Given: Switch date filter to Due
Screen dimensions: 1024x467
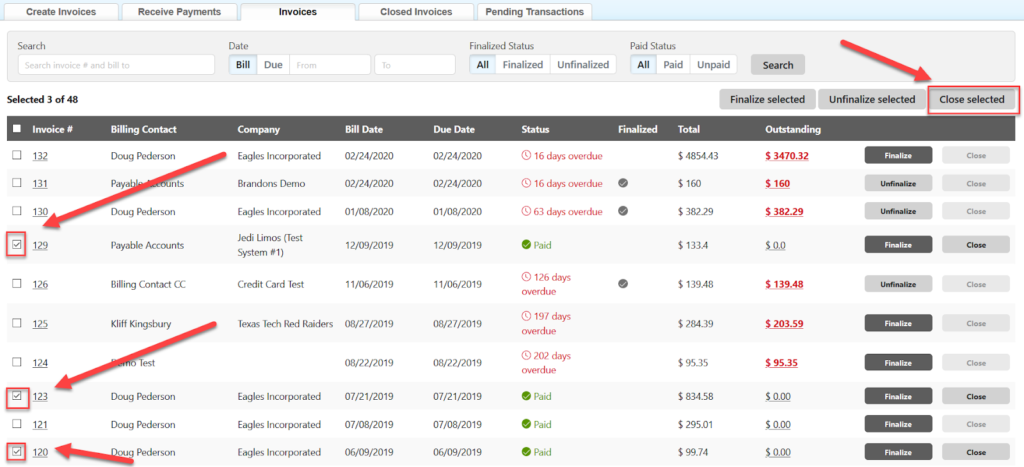Looking at the screenshot, I should pyautogui.click(x=273, y=65).
